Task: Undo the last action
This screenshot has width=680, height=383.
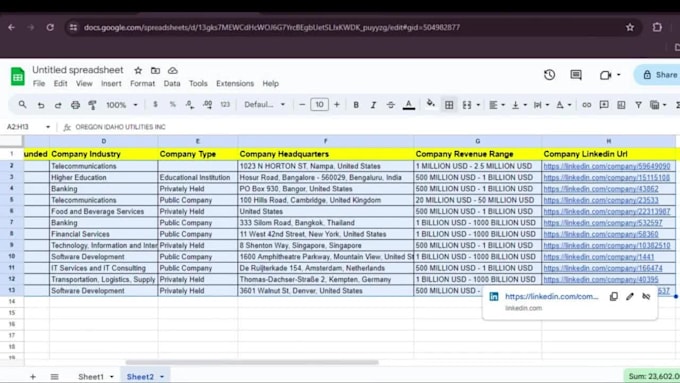Action: (x=41, y=105)
